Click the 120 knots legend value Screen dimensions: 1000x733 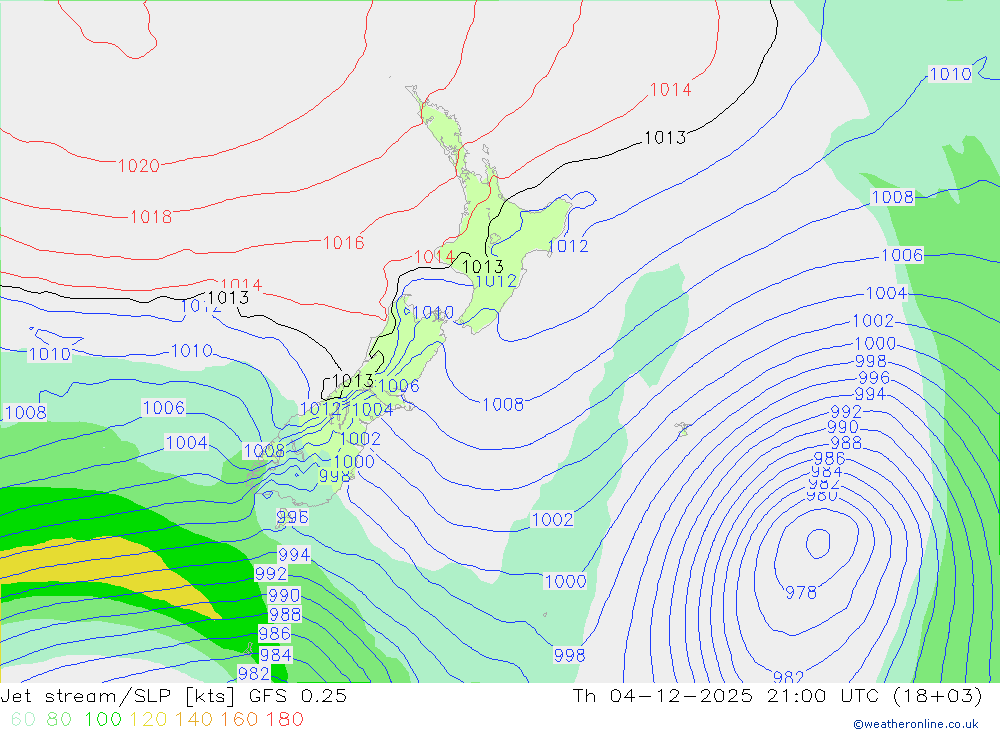(148, 719)
